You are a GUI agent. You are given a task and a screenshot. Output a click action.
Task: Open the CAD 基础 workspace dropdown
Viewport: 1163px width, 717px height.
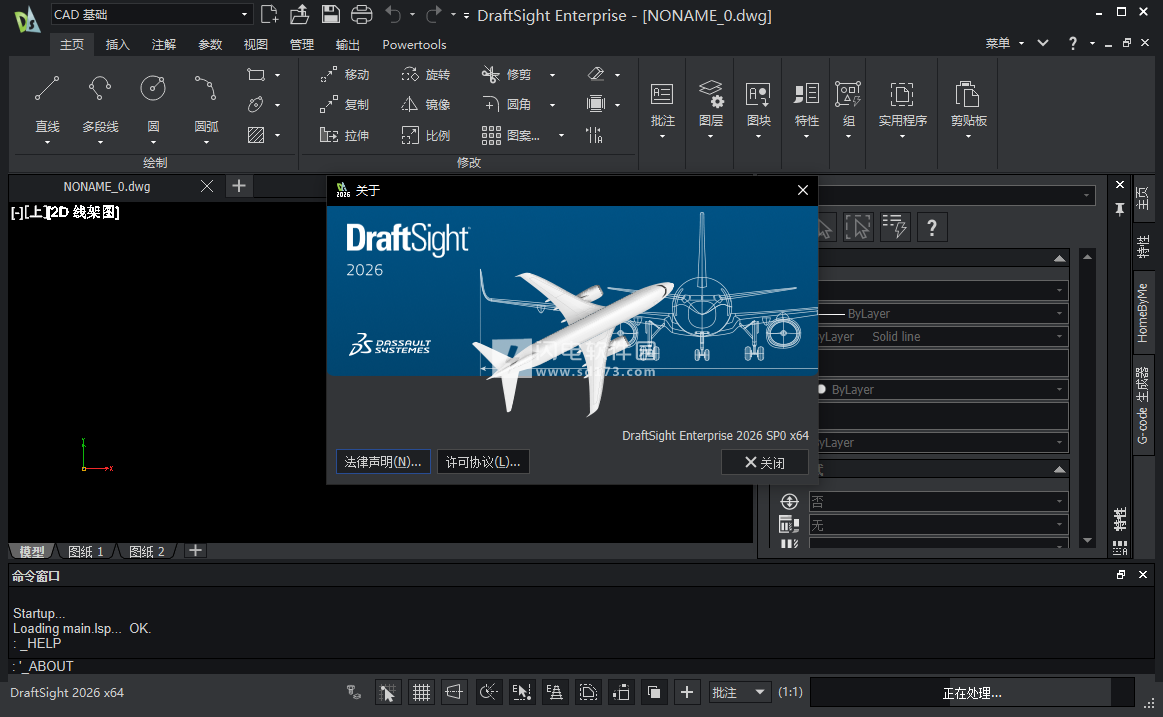click(245, 14)
